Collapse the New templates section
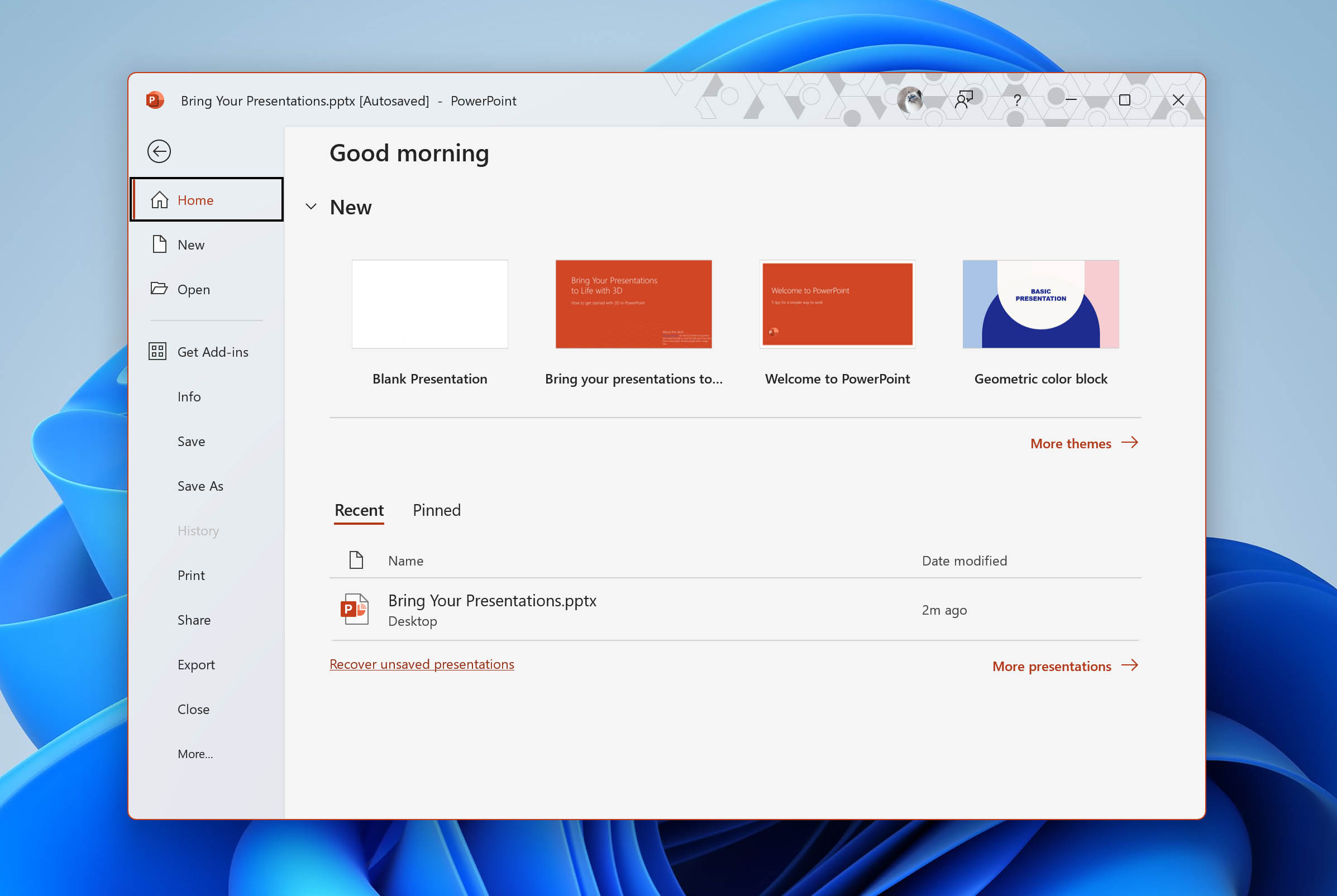This screenshot has width=1337, height=896. coord(311,207)
